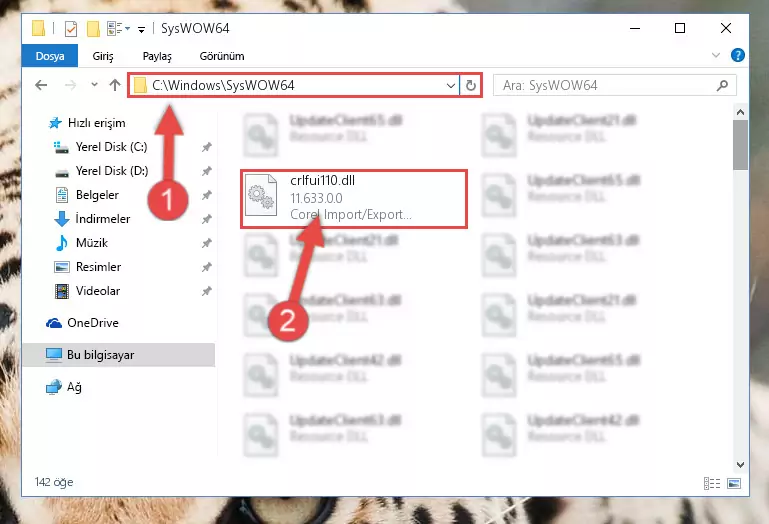Click the scroll down arrow of file list
Image resolution: width=769 pixels, height=524 pixels.
click(740, 464)
